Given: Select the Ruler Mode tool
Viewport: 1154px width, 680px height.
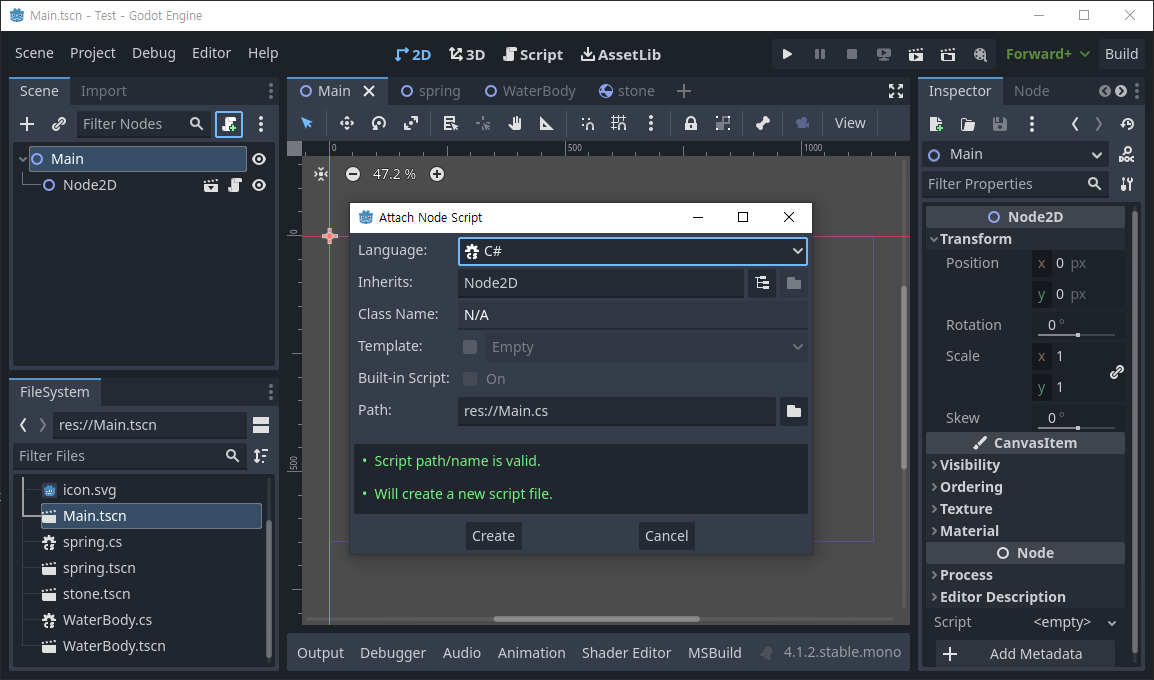Looking at the screenshot, I should [x=547, y=123].
